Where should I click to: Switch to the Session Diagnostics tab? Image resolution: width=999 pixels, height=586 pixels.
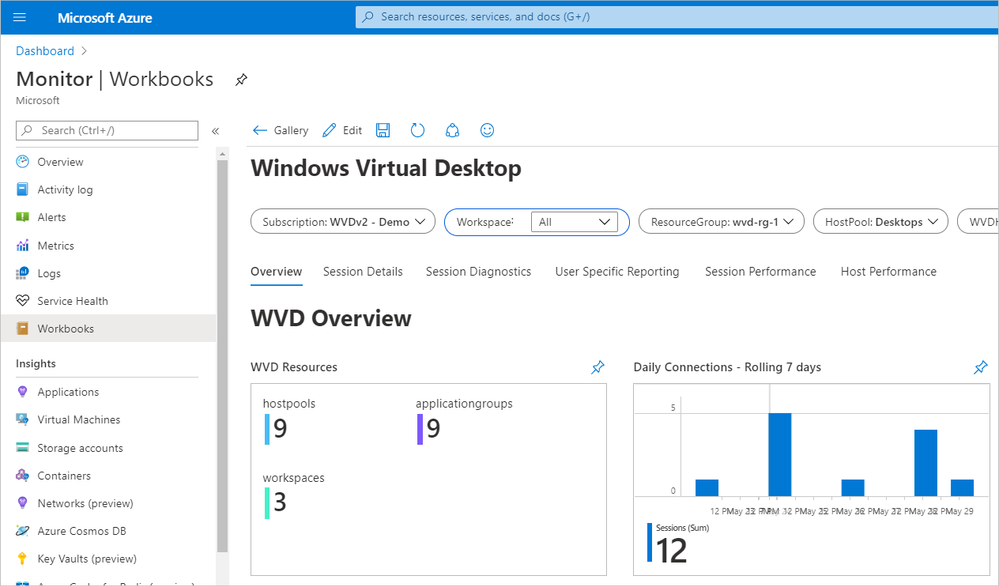478,272
